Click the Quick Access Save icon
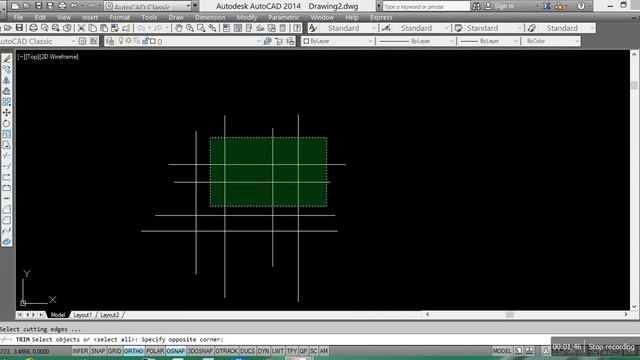This screenshot has width=640, height=360. point(38,6)
